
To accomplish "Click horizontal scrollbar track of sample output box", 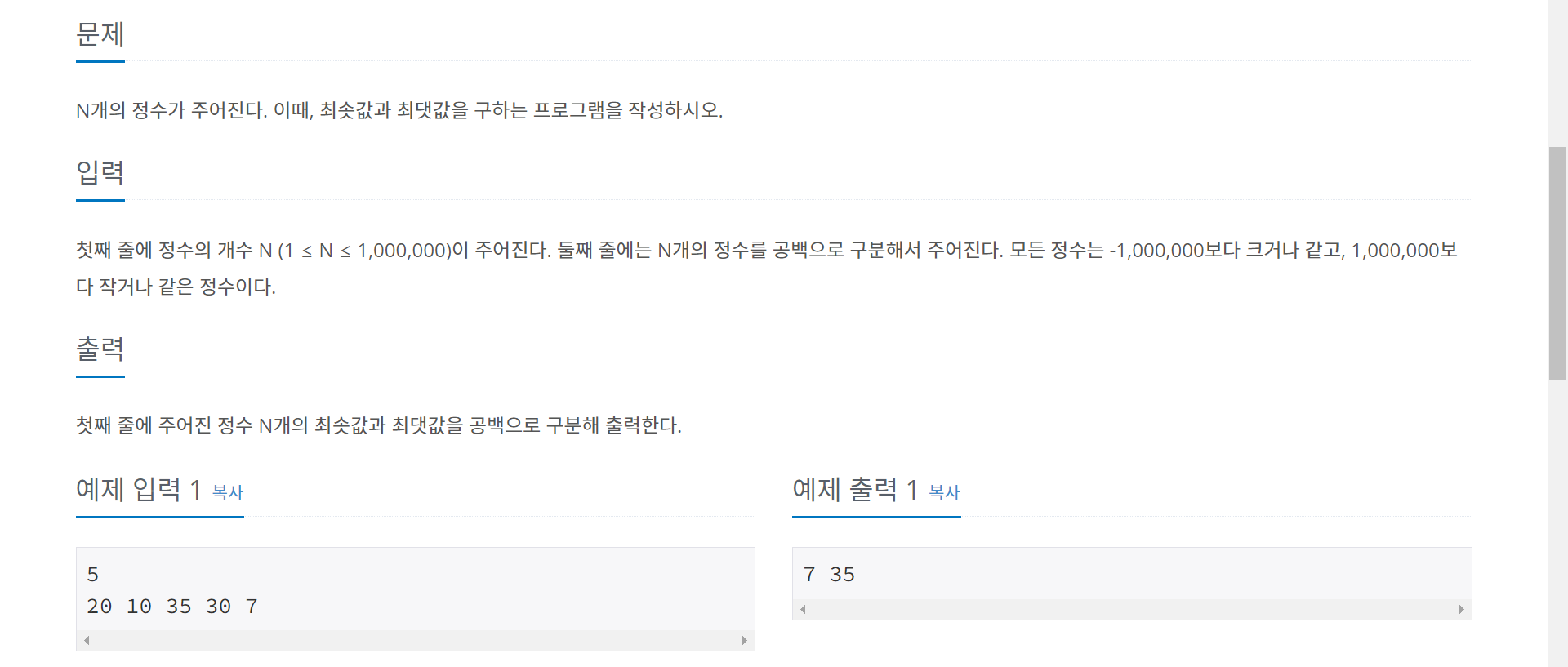I will (x=1132, y=610).
